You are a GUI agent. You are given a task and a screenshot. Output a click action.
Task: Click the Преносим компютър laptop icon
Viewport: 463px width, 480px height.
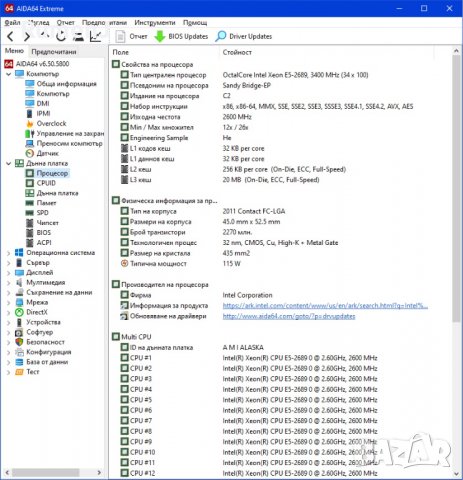tap(30, 144)
